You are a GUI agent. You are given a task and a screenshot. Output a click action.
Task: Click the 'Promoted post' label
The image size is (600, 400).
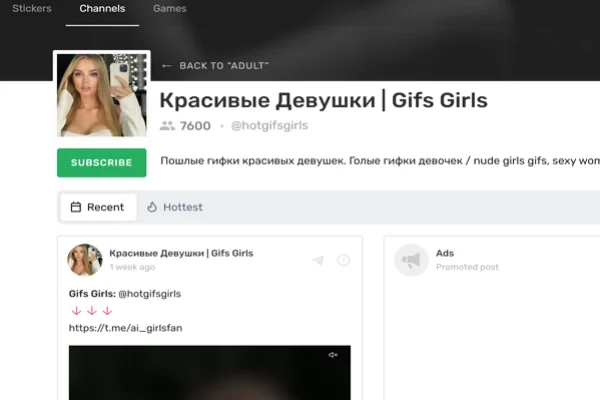pyautogui.click(x=467, y=267)
